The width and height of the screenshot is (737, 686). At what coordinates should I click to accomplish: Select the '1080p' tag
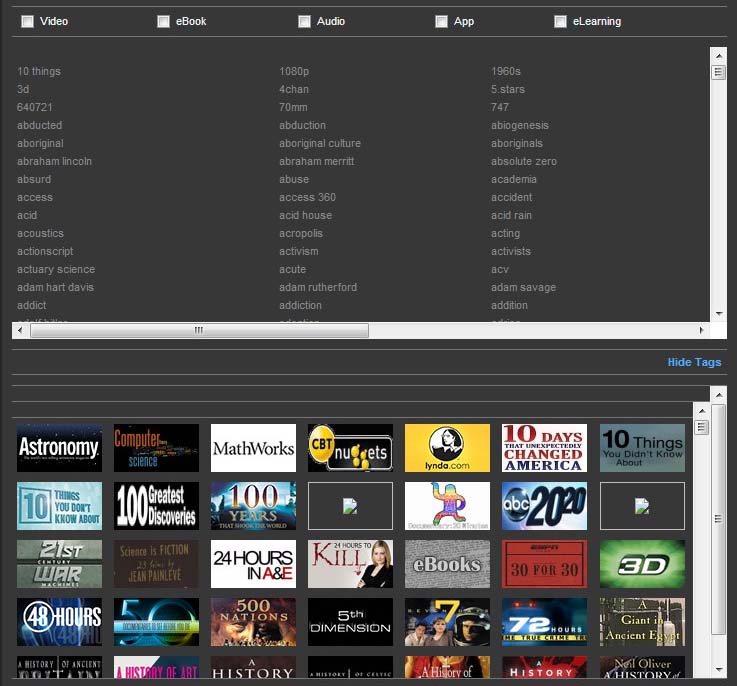[294, 71]
